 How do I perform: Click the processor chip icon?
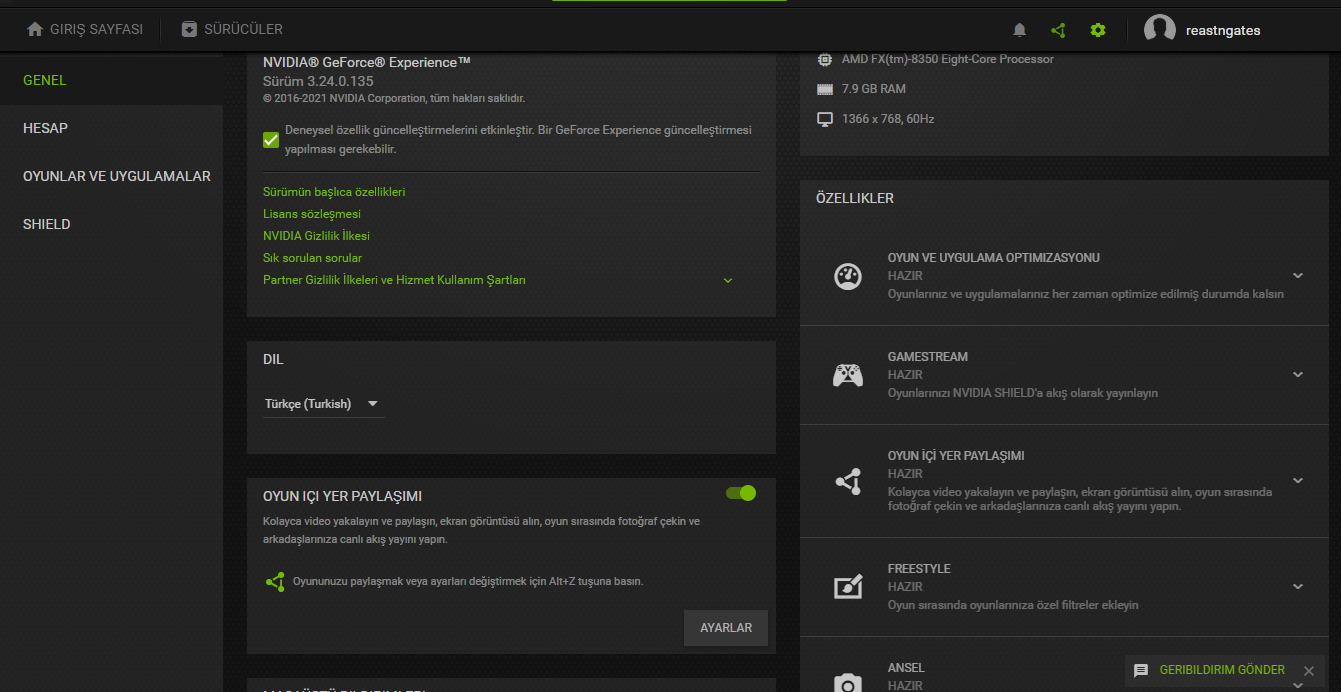(x=825, y=59)
